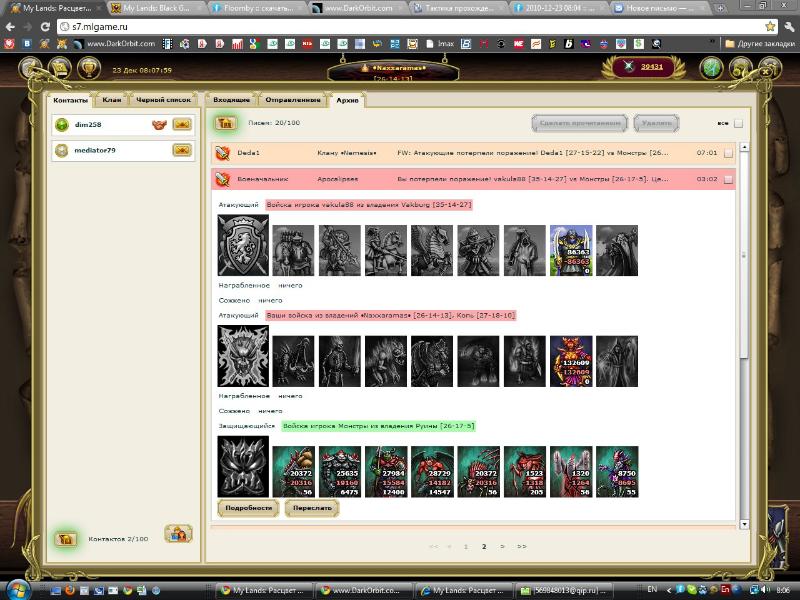Screen dimensions: 800x600
Task: Jump to the first page with the double left arrow
Action: [x=433, y=546]
